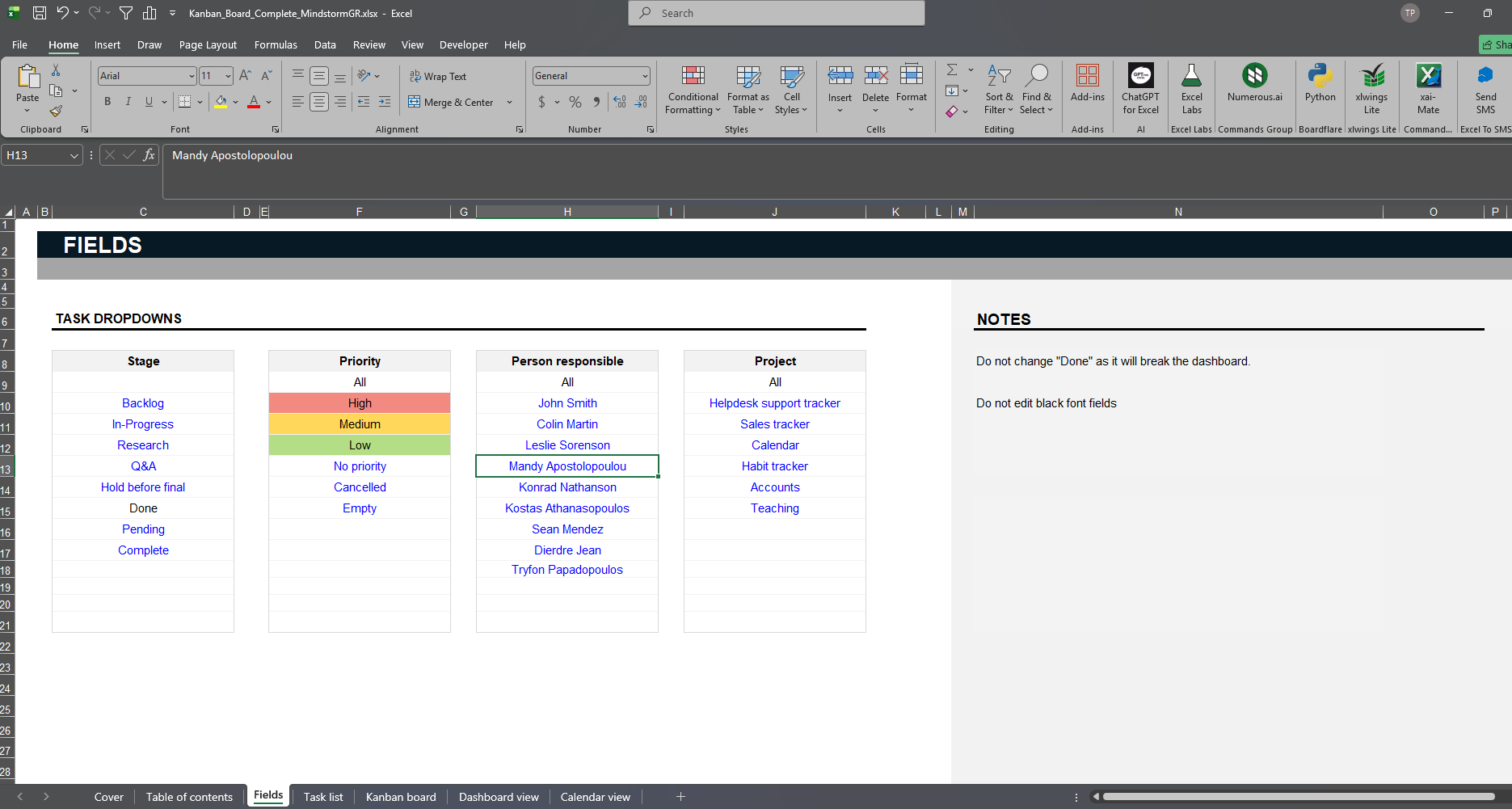Open Conditional Formatting menu
The height and width of the screenshot is (809, 1512).
coord(693,91)
